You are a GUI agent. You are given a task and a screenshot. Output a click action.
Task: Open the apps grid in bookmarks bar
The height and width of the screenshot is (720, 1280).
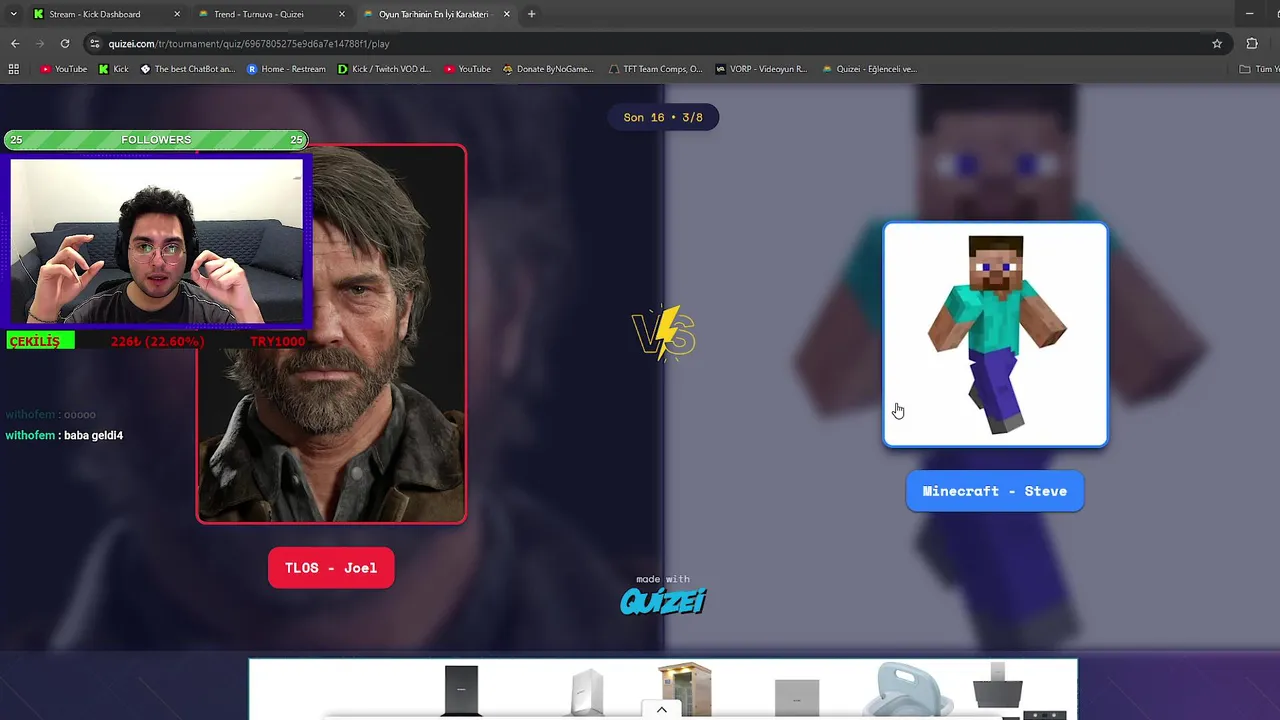[x=14, y=69]
